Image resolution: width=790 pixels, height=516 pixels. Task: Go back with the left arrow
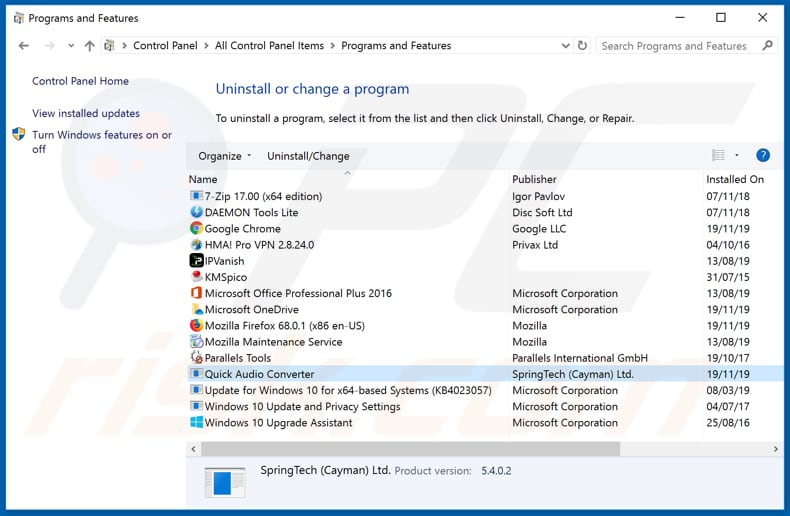[x=24, y=46]
